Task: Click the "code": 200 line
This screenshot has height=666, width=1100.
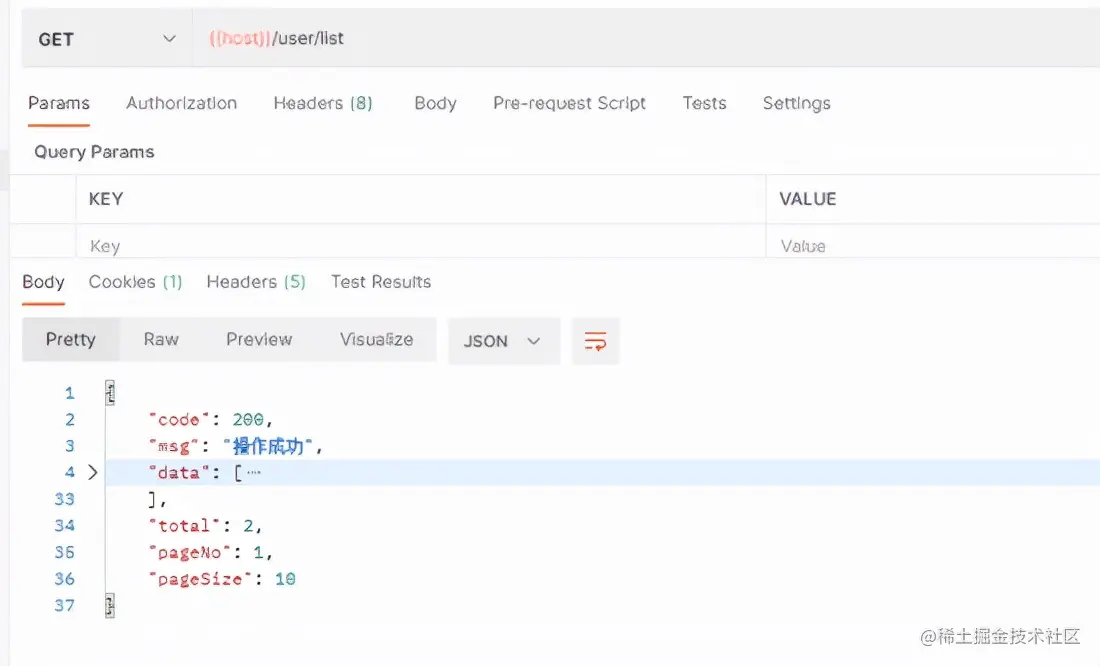Action: pyautogui.click(x=210, y=420)
